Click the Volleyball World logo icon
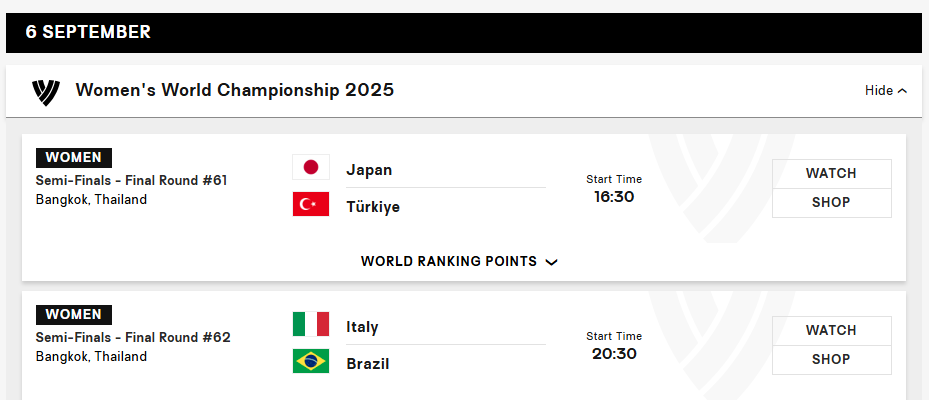This screenshot has width=929, height=400. pyautogui.click(x=46, y=91)
